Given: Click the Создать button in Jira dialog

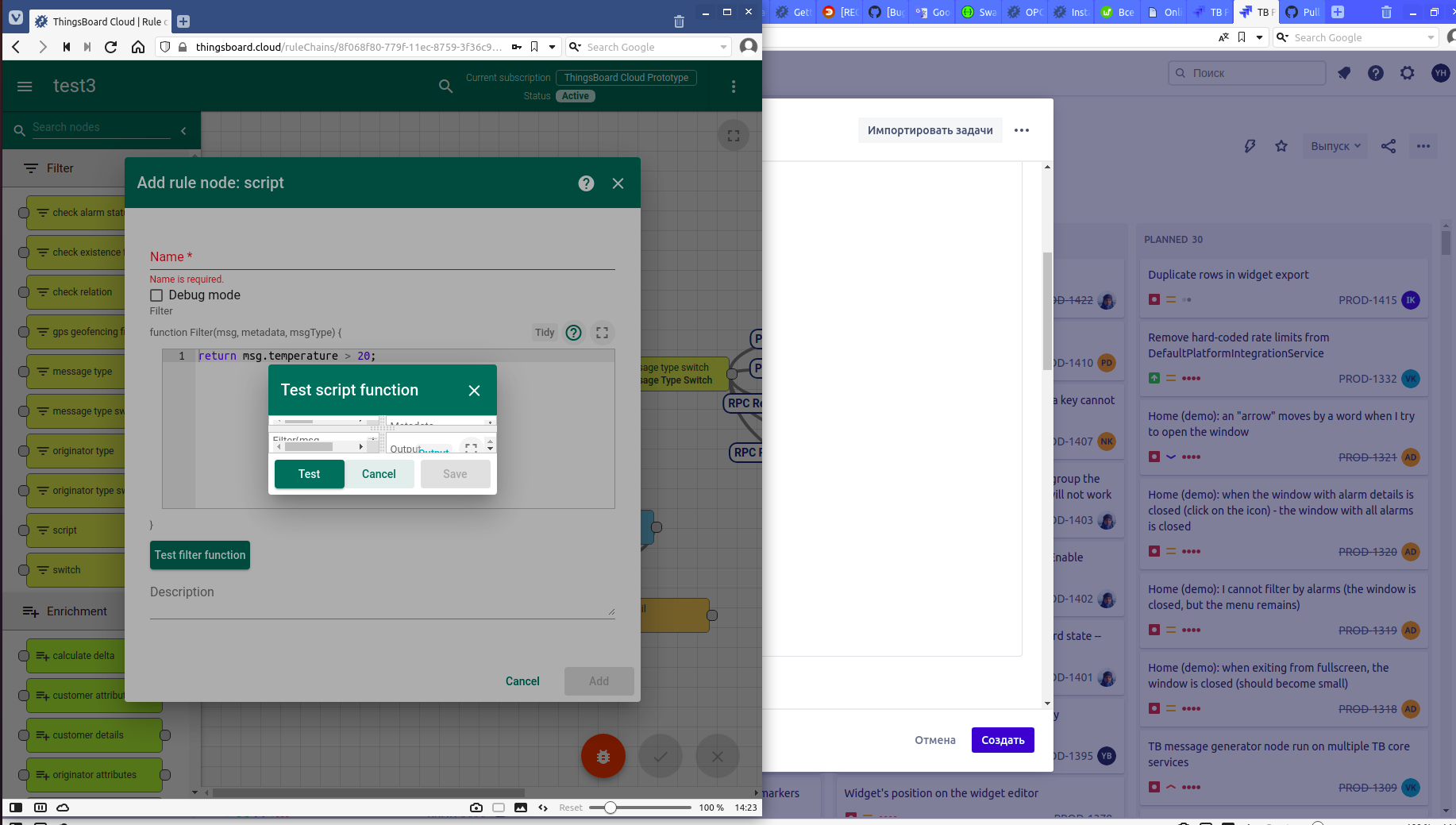Looking at the screenshot, I should 1003,740.
